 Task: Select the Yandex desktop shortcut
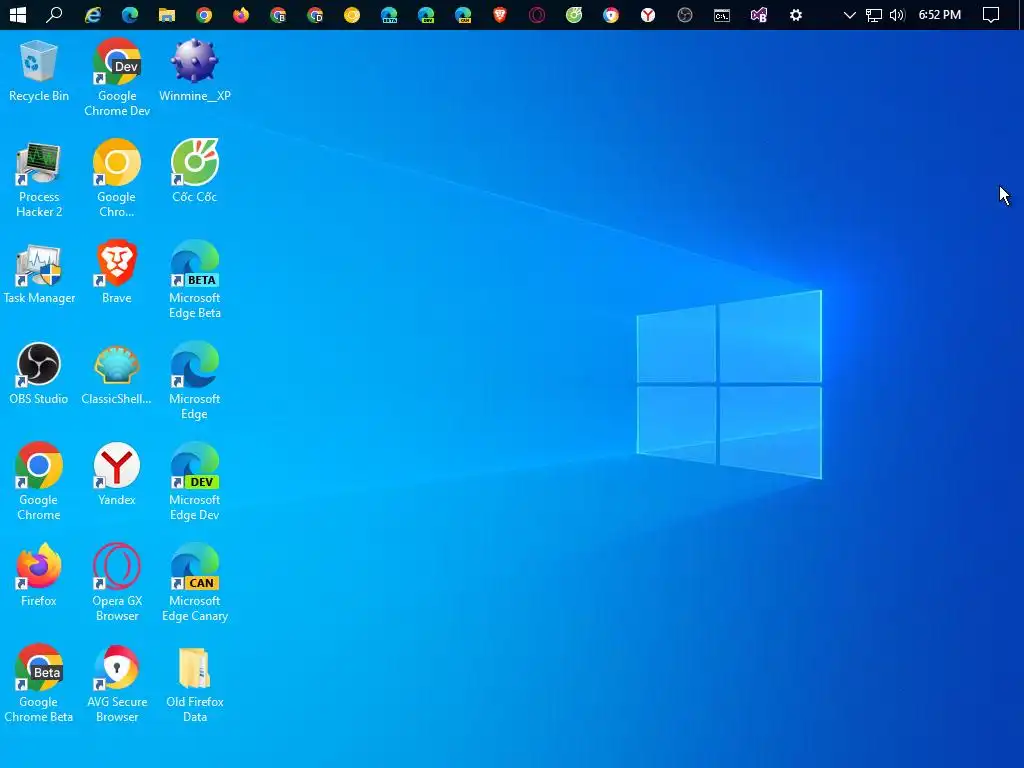(117, 475)
